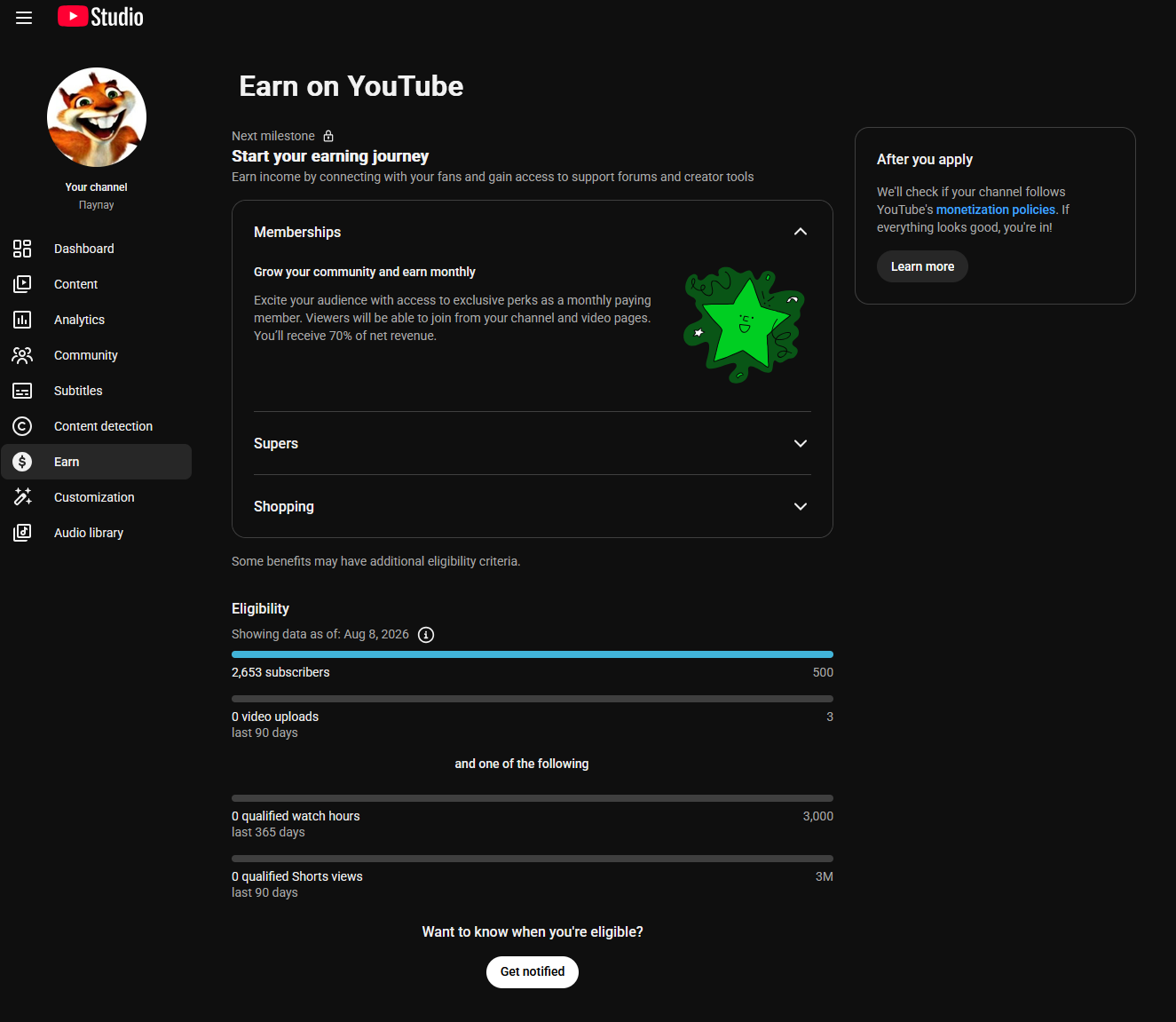Open Community in the sidebar
Image resolution: width=1176 pixels, height=1022 pixels.
96,355
